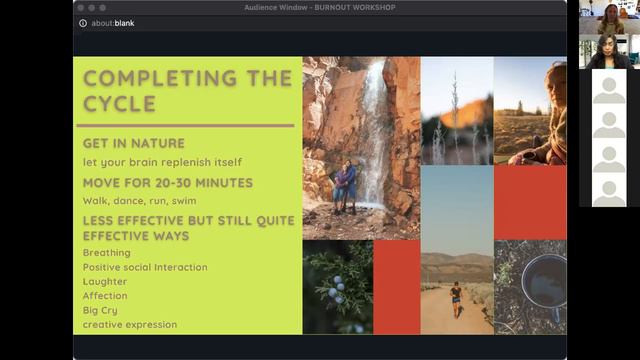
Task: Click the coffee mug on ground photo
Action: point(530,287)
